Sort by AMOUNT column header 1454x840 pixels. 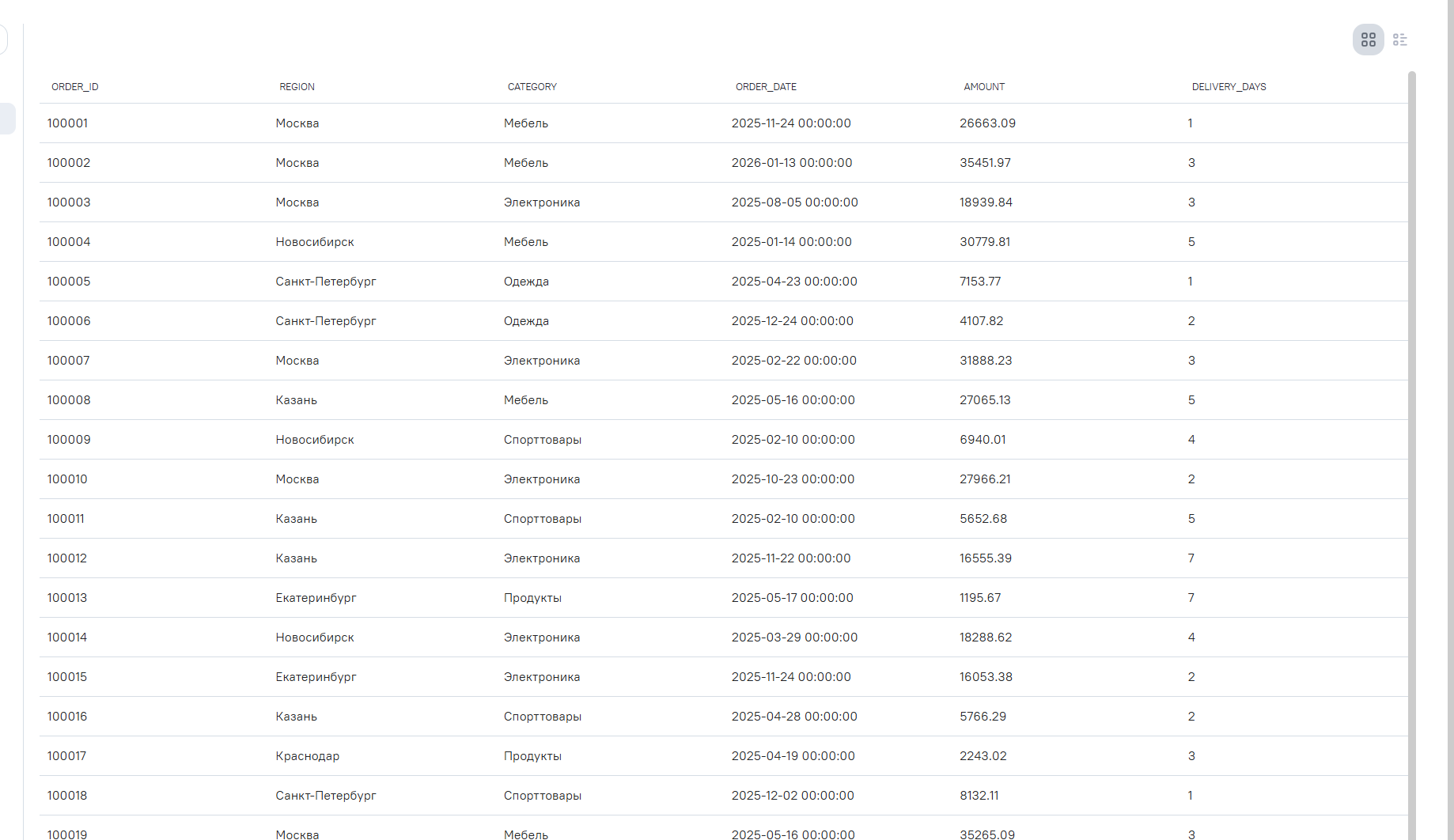[x=984, y=87]
